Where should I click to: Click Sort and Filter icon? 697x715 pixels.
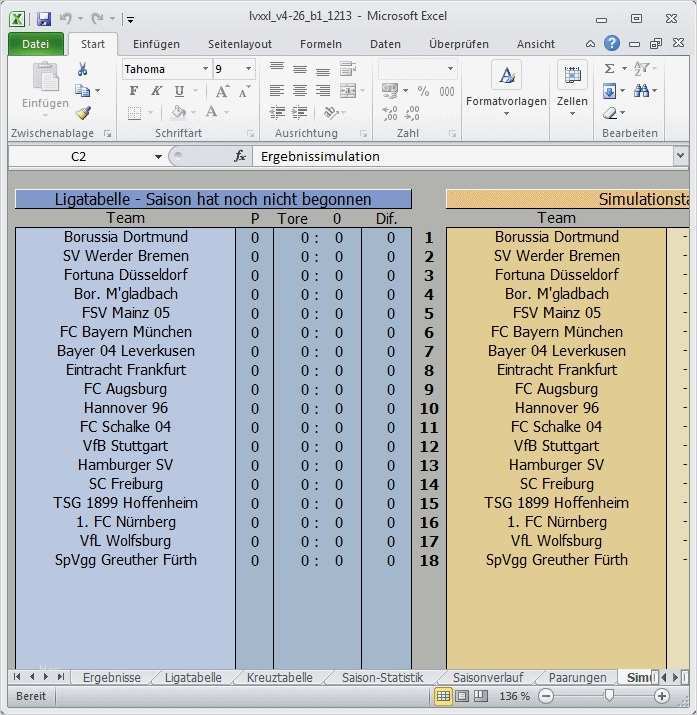tap(641, 68)
